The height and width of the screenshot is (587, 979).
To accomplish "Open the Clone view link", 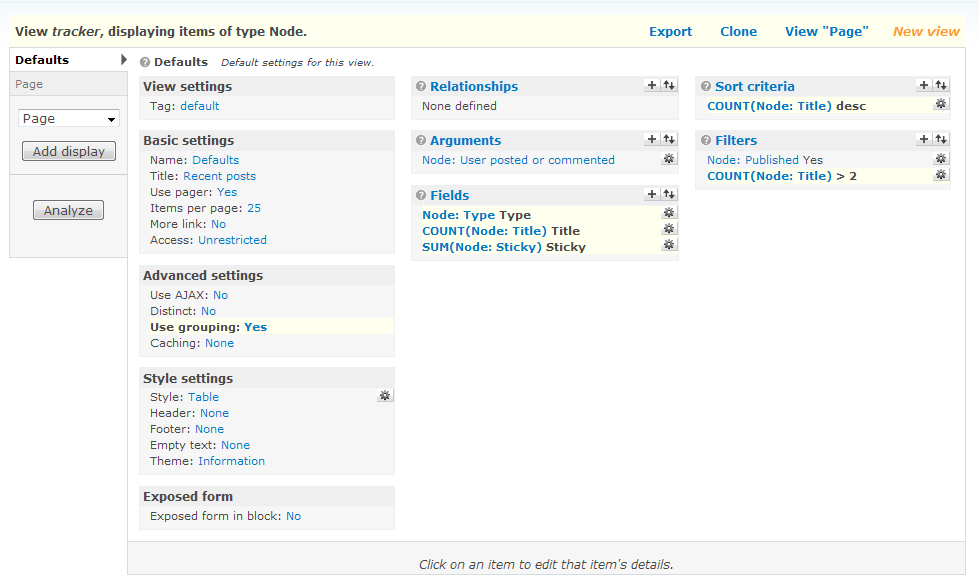I will [738, 32].
